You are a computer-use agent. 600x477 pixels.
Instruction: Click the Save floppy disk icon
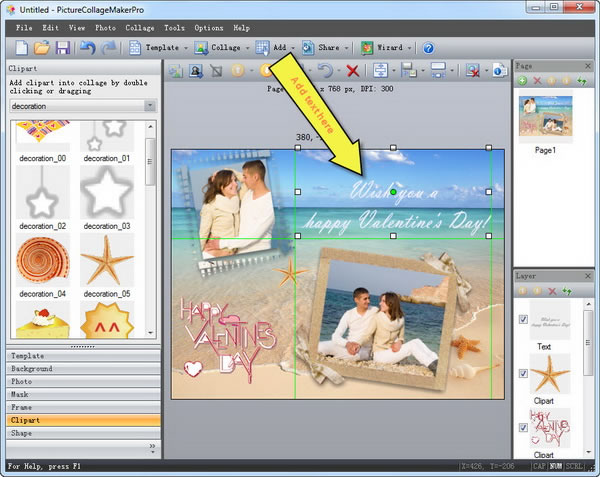pyautogui.click(x=63, y=47)
